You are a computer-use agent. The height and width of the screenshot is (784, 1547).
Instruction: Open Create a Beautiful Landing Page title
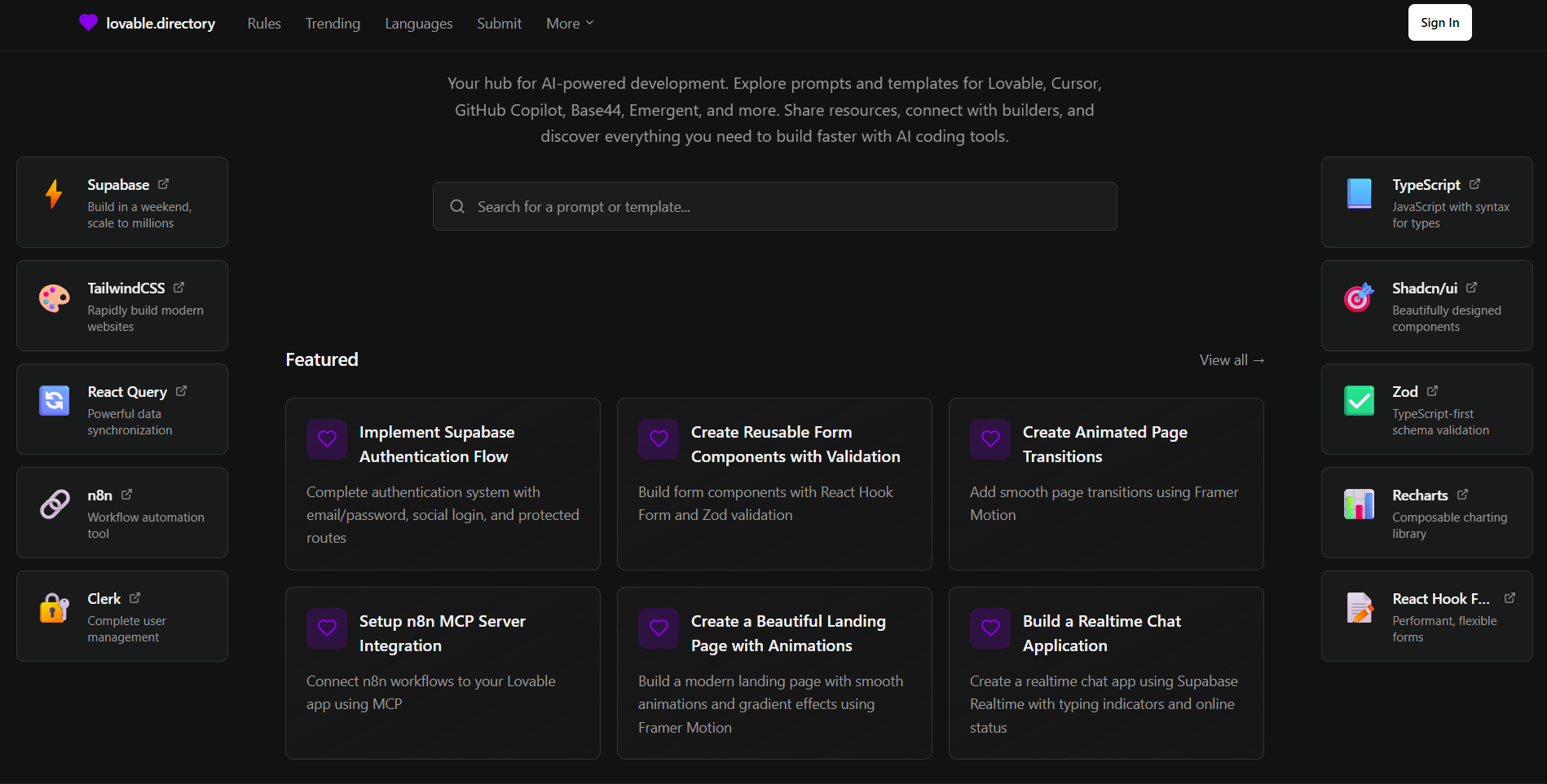coord(788,633)
